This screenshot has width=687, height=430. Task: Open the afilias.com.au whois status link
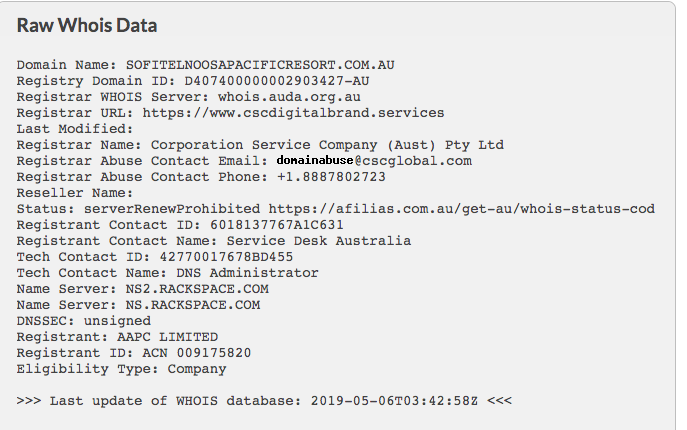click(462, 209)
